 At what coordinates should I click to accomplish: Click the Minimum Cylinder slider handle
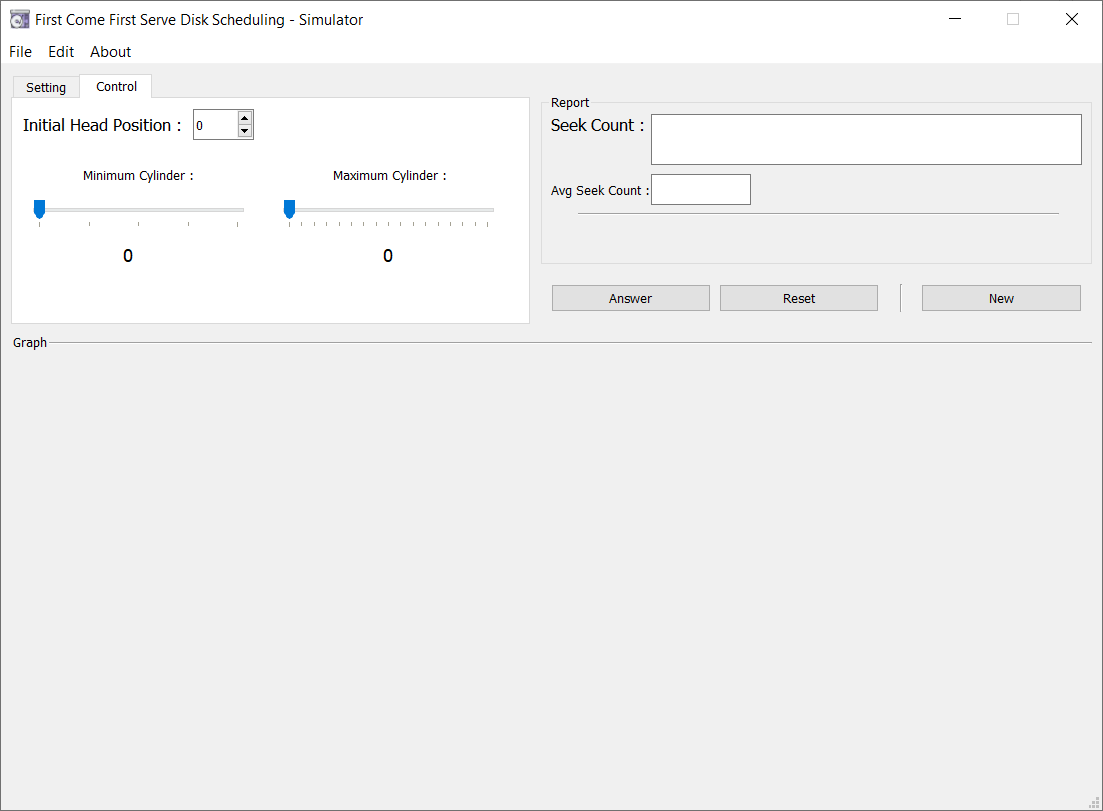39,208
